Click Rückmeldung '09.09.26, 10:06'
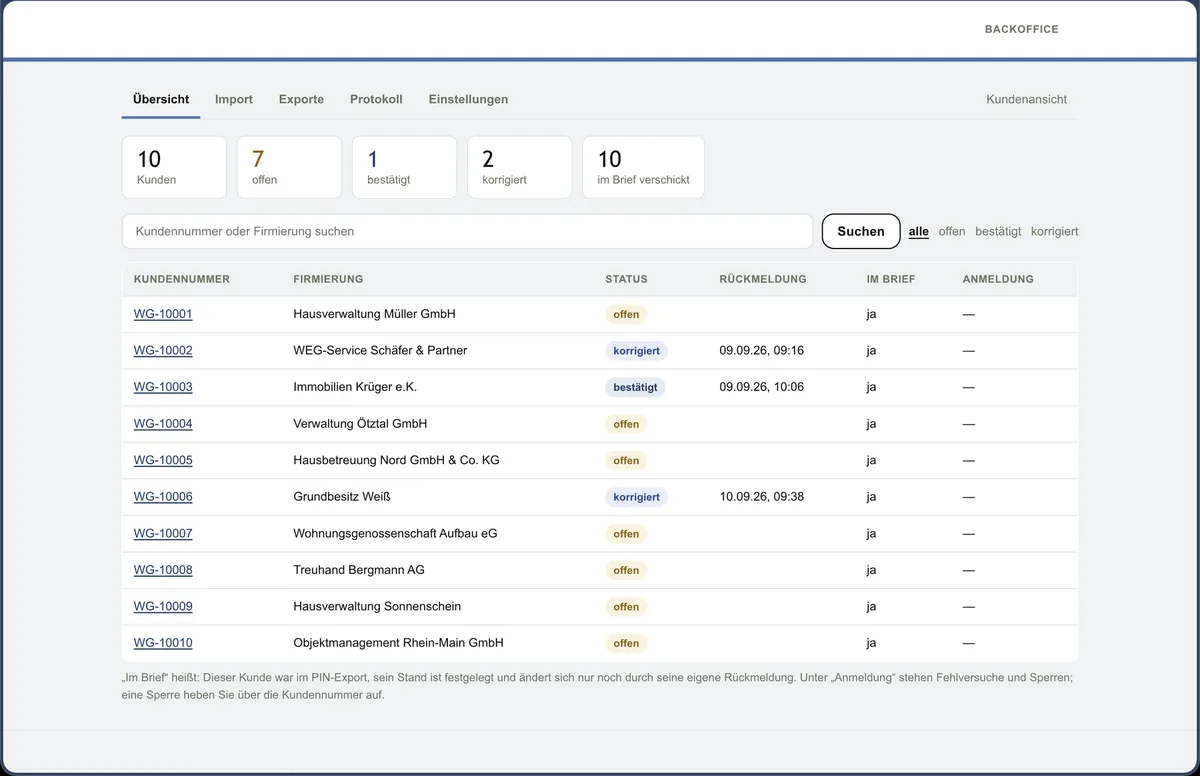Screen dimensions: 1200x776 [x=761, y=387]
